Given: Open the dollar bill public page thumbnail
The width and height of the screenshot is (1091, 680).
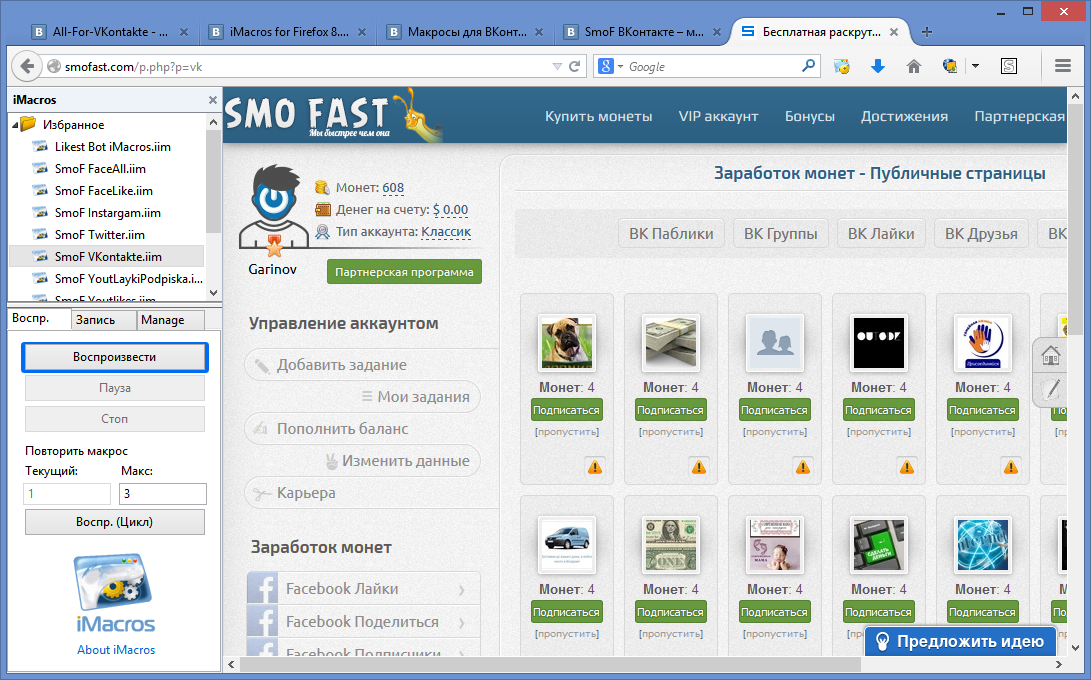Looking at the screenshot, I should point(670,544).
